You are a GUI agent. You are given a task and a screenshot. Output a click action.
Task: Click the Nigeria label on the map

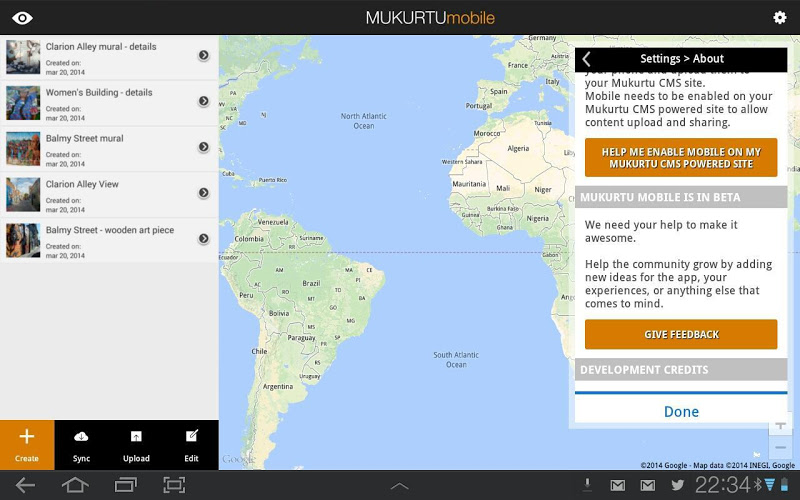click(537, 218)
